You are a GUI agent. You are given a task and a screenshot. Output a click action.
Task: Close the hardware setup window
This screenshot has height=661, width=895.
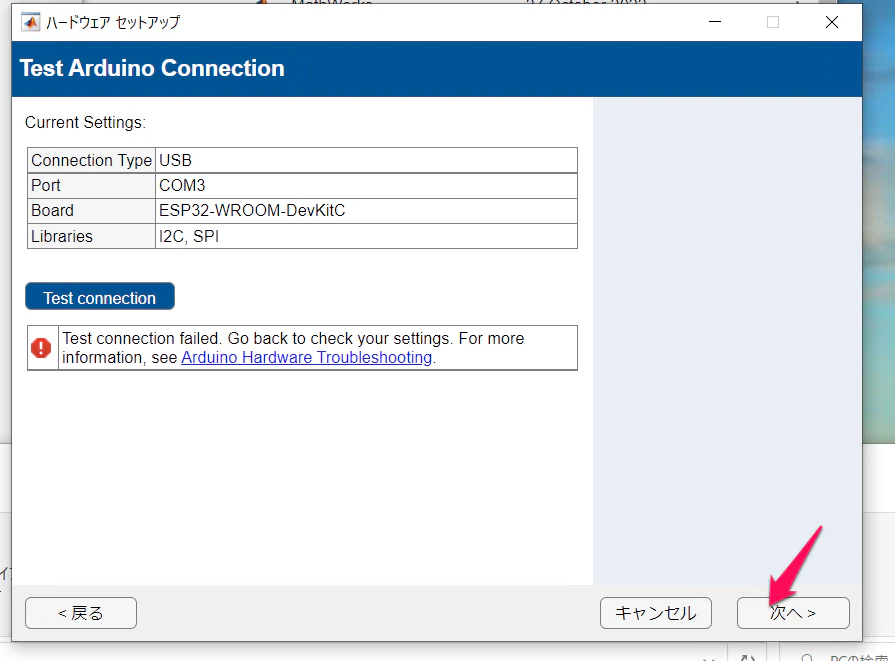(832, 22)
